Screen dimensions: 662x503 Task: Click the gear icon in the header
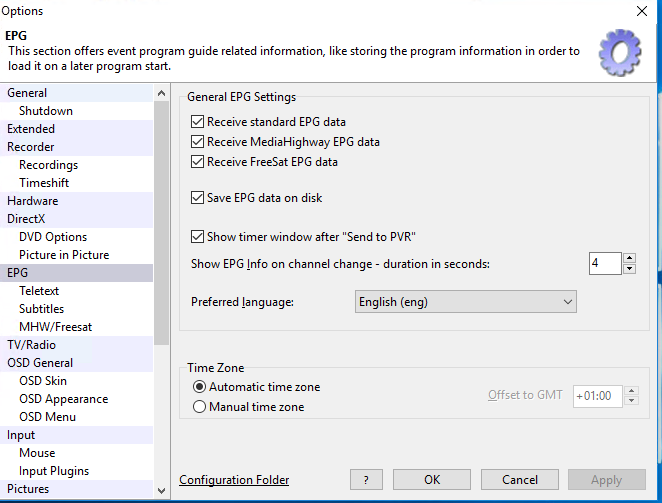pos(620,52)
